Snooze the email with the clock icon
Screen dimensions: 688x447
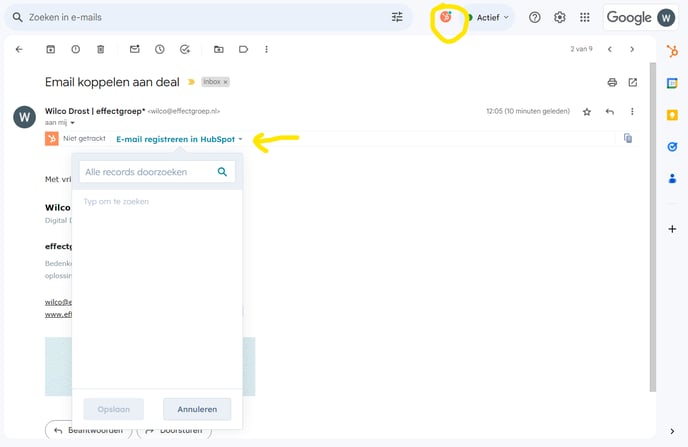click(x=160, y=49)
